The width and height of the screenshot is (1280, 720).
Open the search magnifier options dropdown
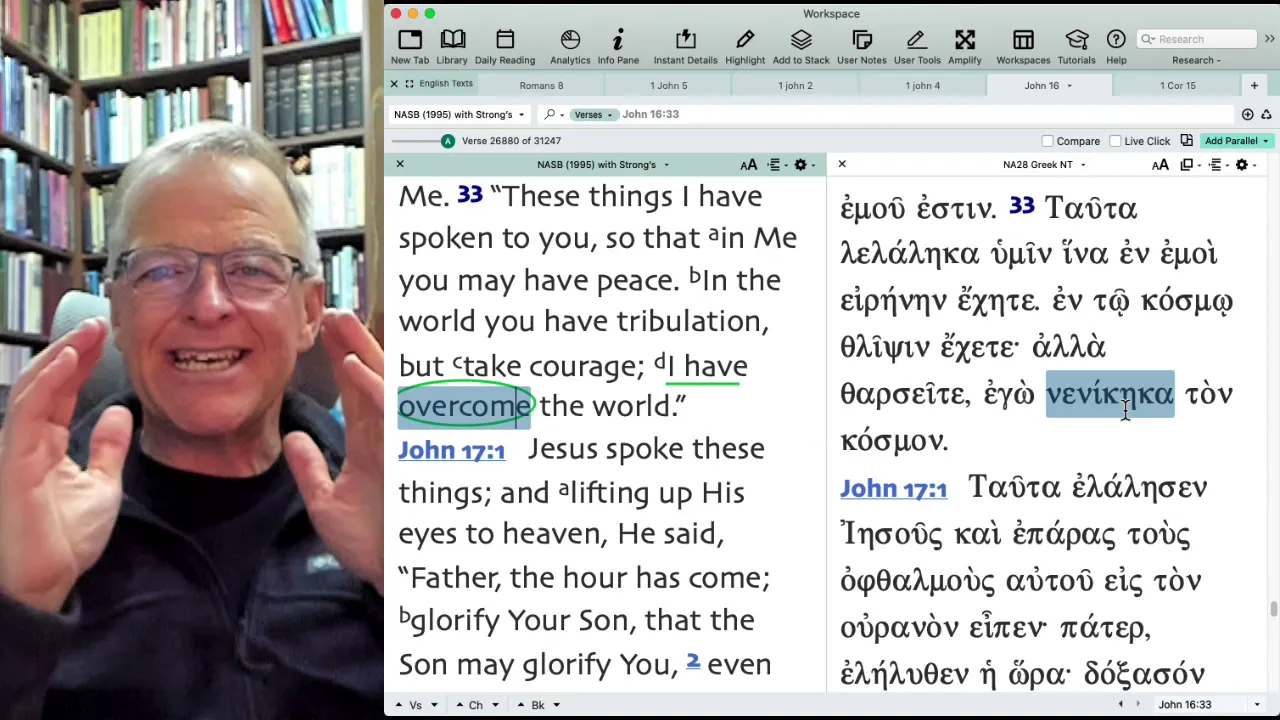(x=553, y=114)
